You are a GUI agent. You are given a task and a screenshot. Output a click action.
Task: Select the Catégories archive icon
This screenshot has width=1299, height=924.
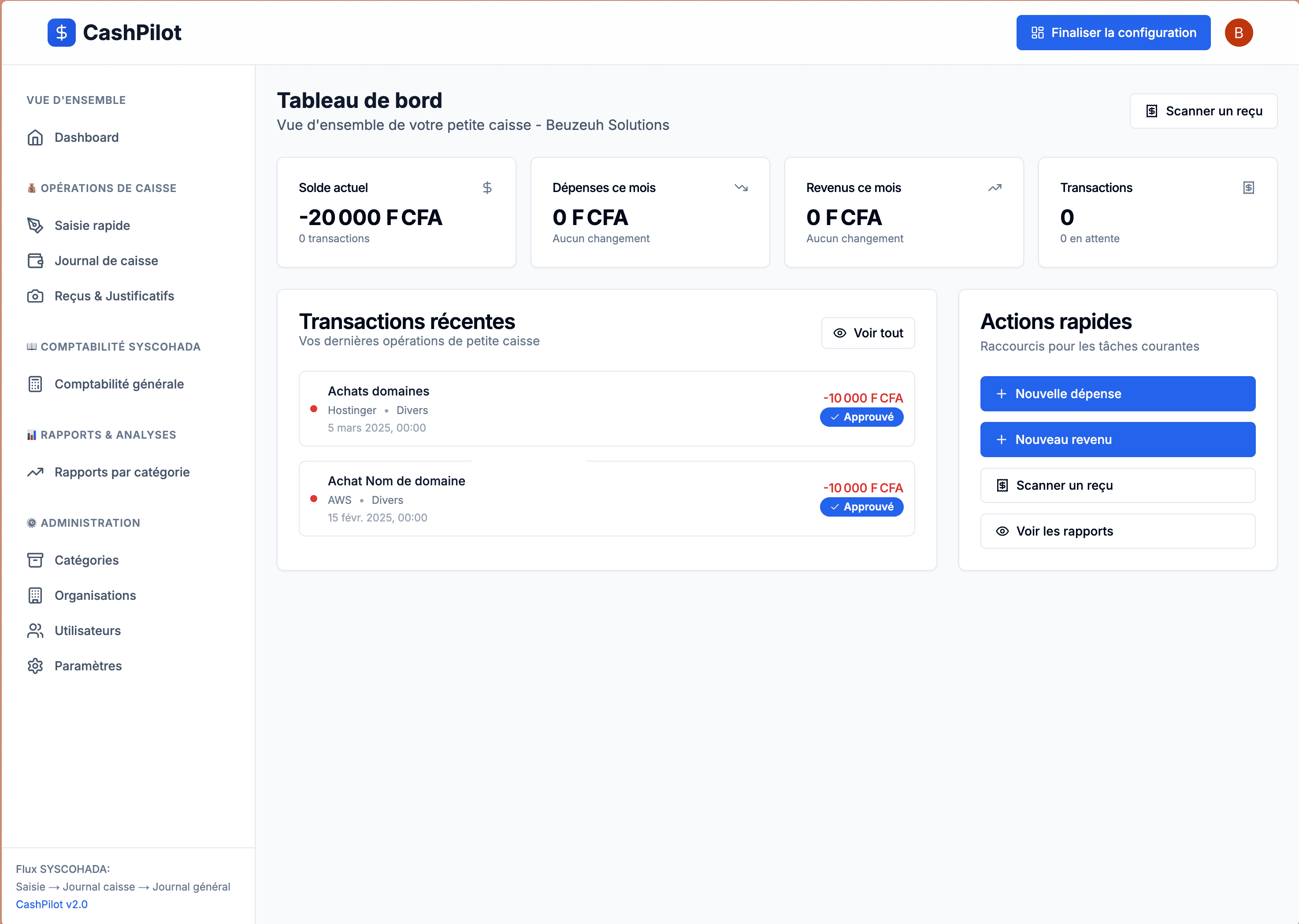(x=35, y=560)
